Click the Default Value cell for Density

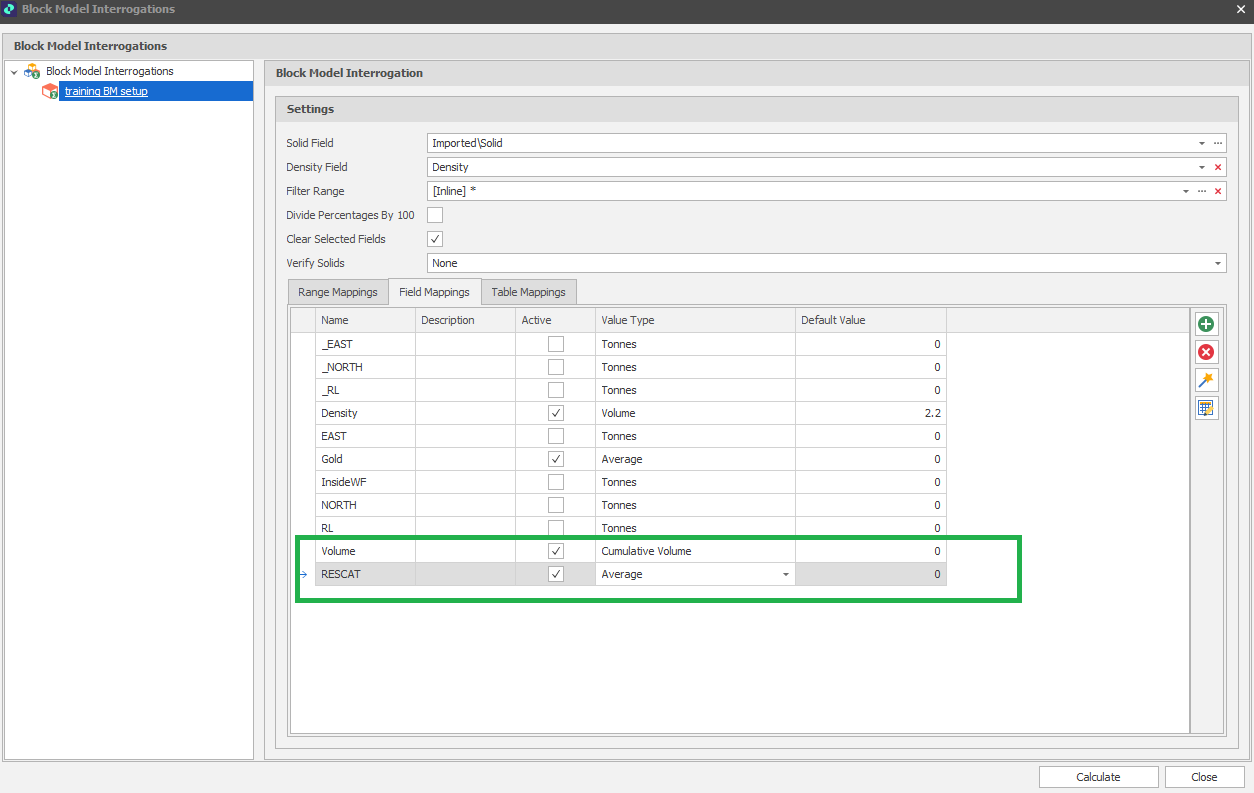[870, 413]
